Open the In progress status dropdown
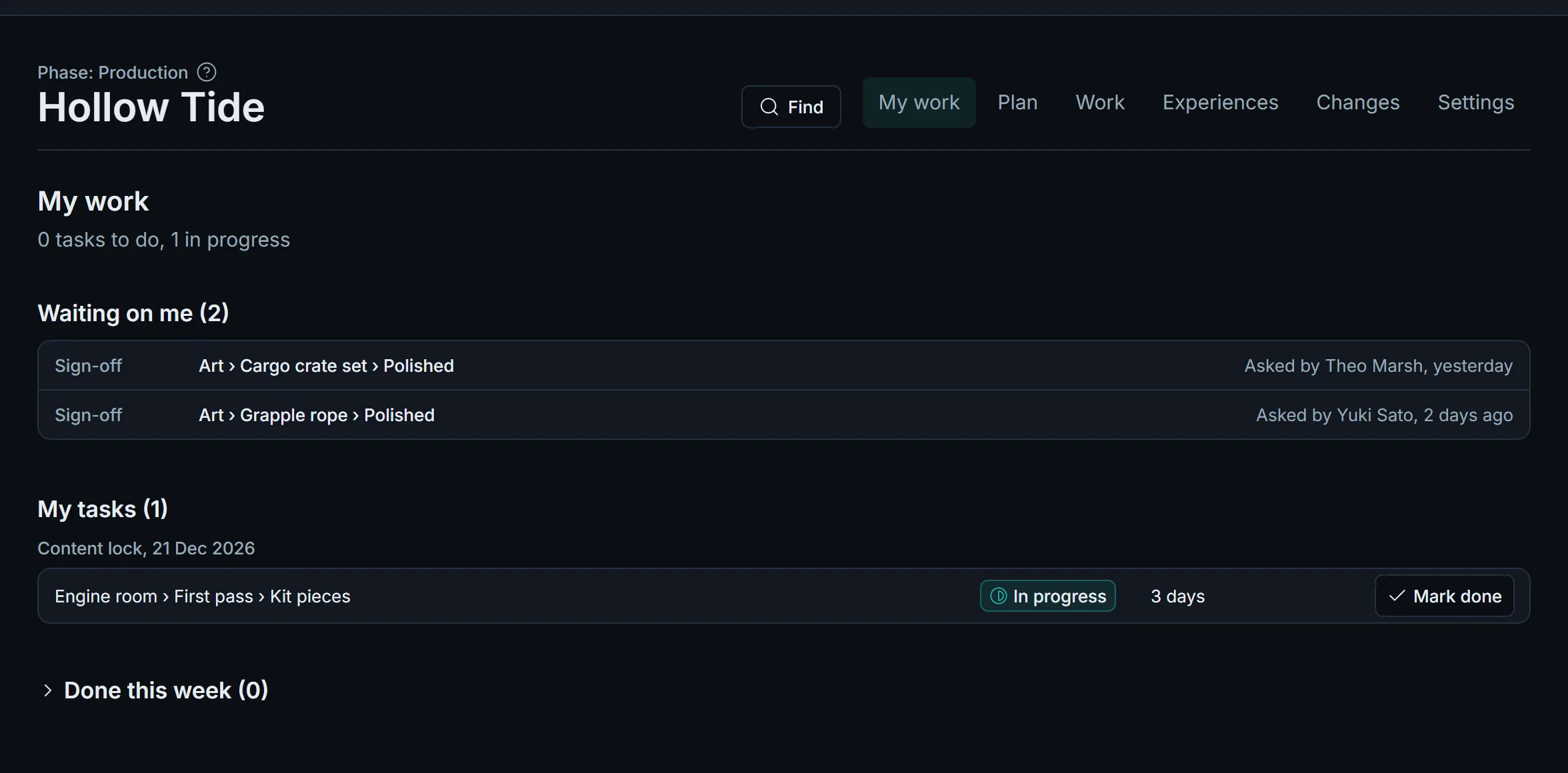Screen dimensions: 1568x773 [1048, 596]
